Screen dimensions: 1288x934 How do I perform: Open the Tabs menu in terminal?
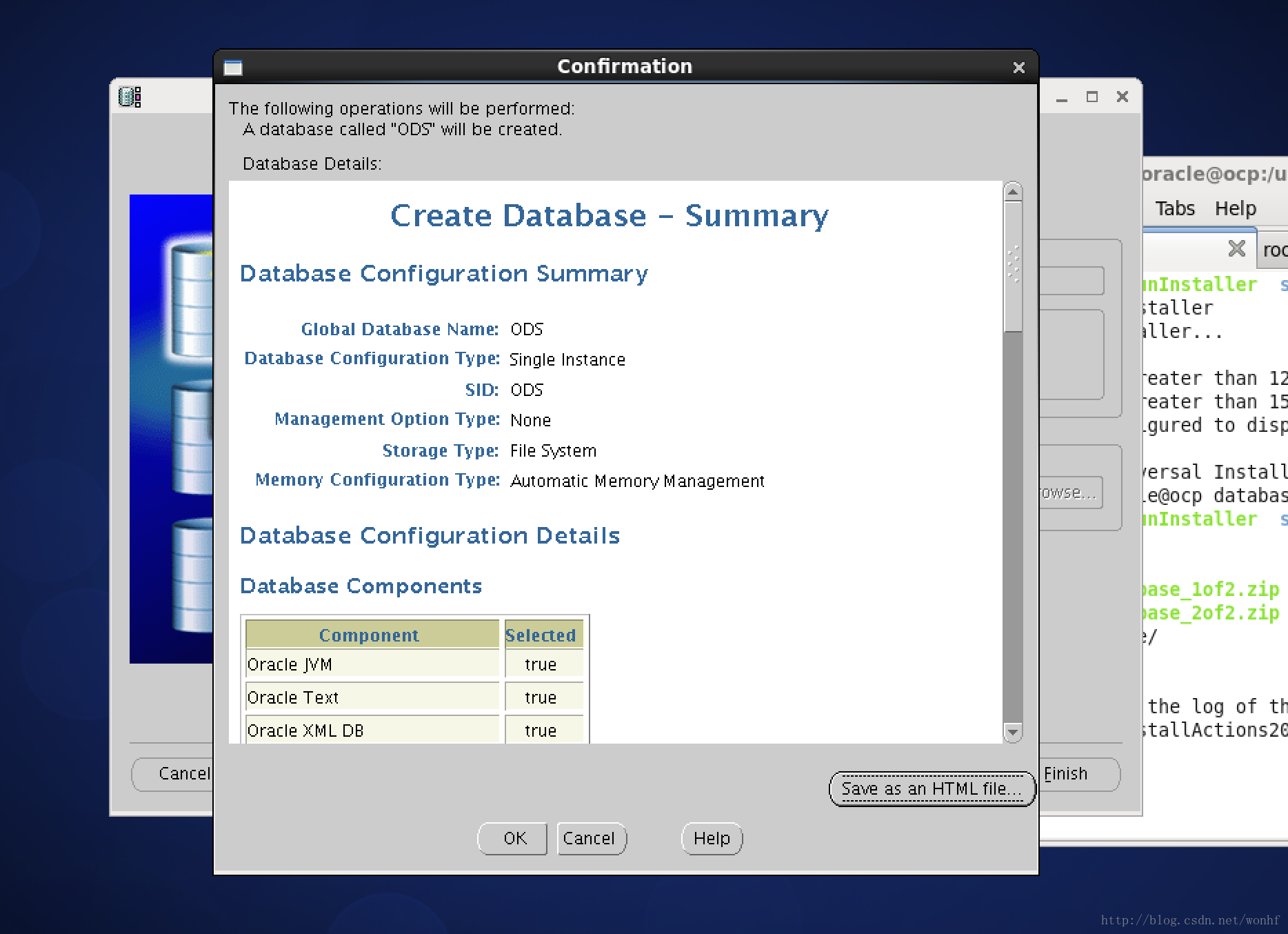point(1175,208)
